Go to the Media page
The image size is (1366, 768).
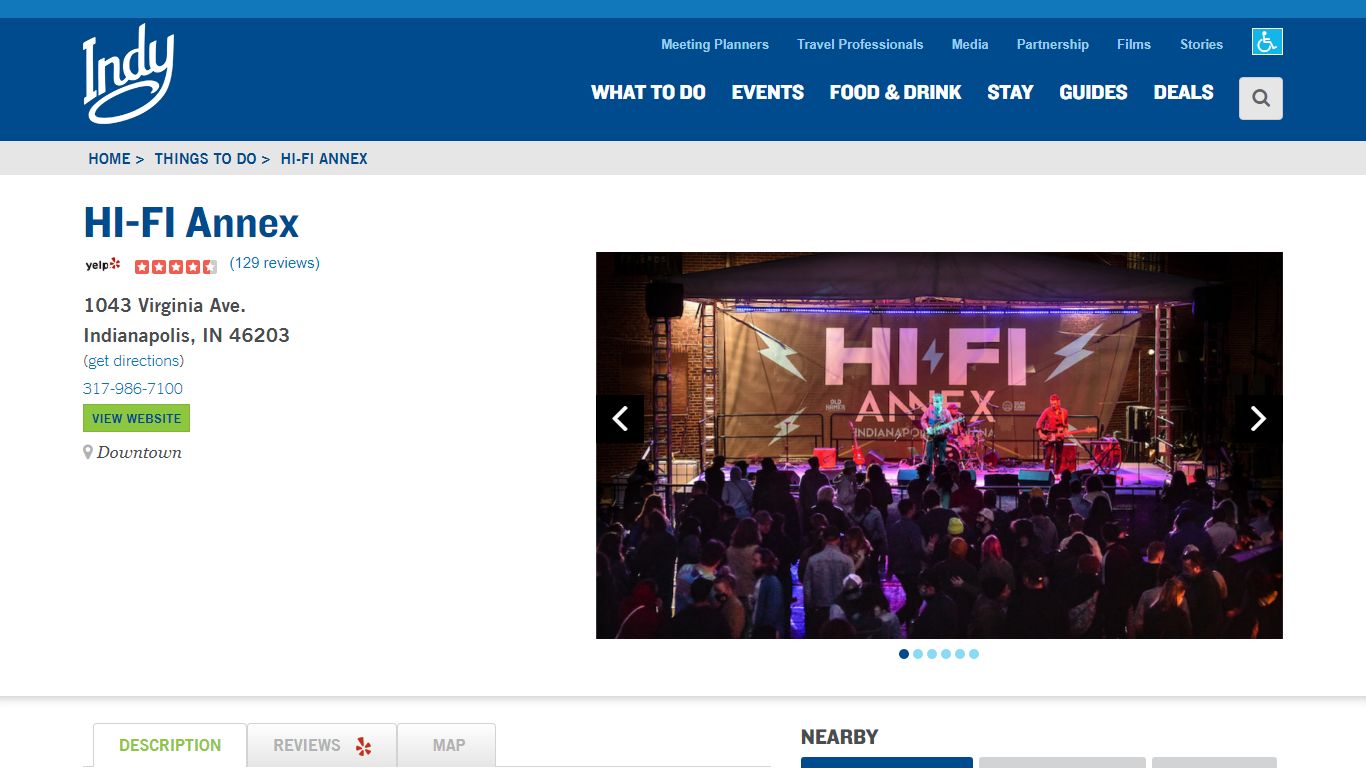(970, 44)
